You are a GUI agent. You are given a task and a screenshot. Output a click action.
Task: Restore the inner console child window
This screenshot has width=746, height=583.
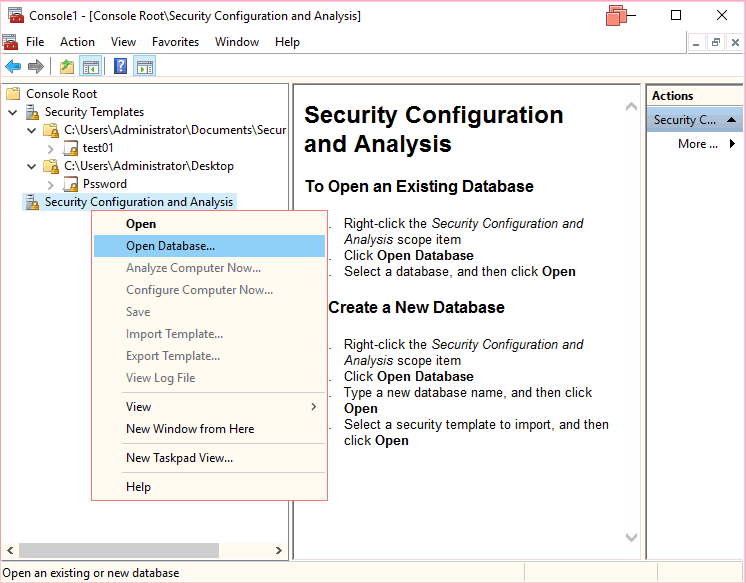(x=716, y=43)
